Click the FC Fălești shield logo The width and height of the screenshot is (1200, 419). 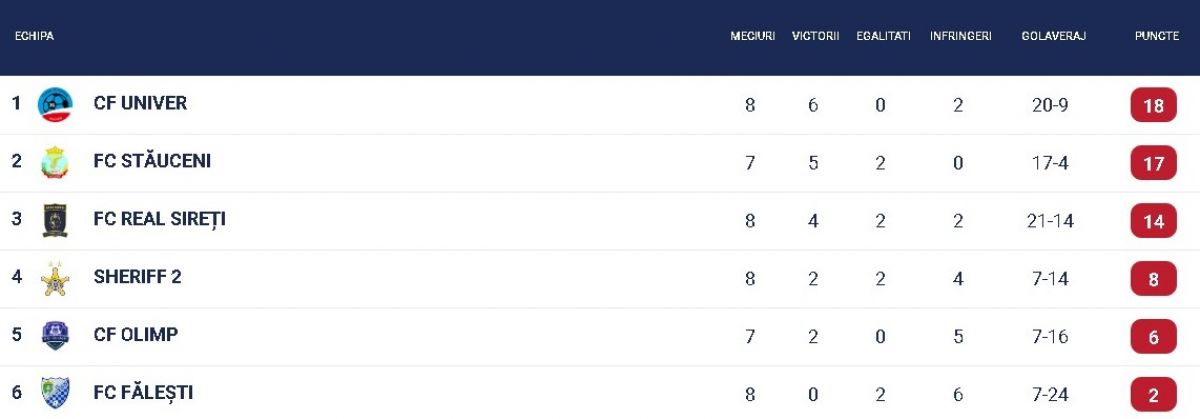(x=55, y=392)
